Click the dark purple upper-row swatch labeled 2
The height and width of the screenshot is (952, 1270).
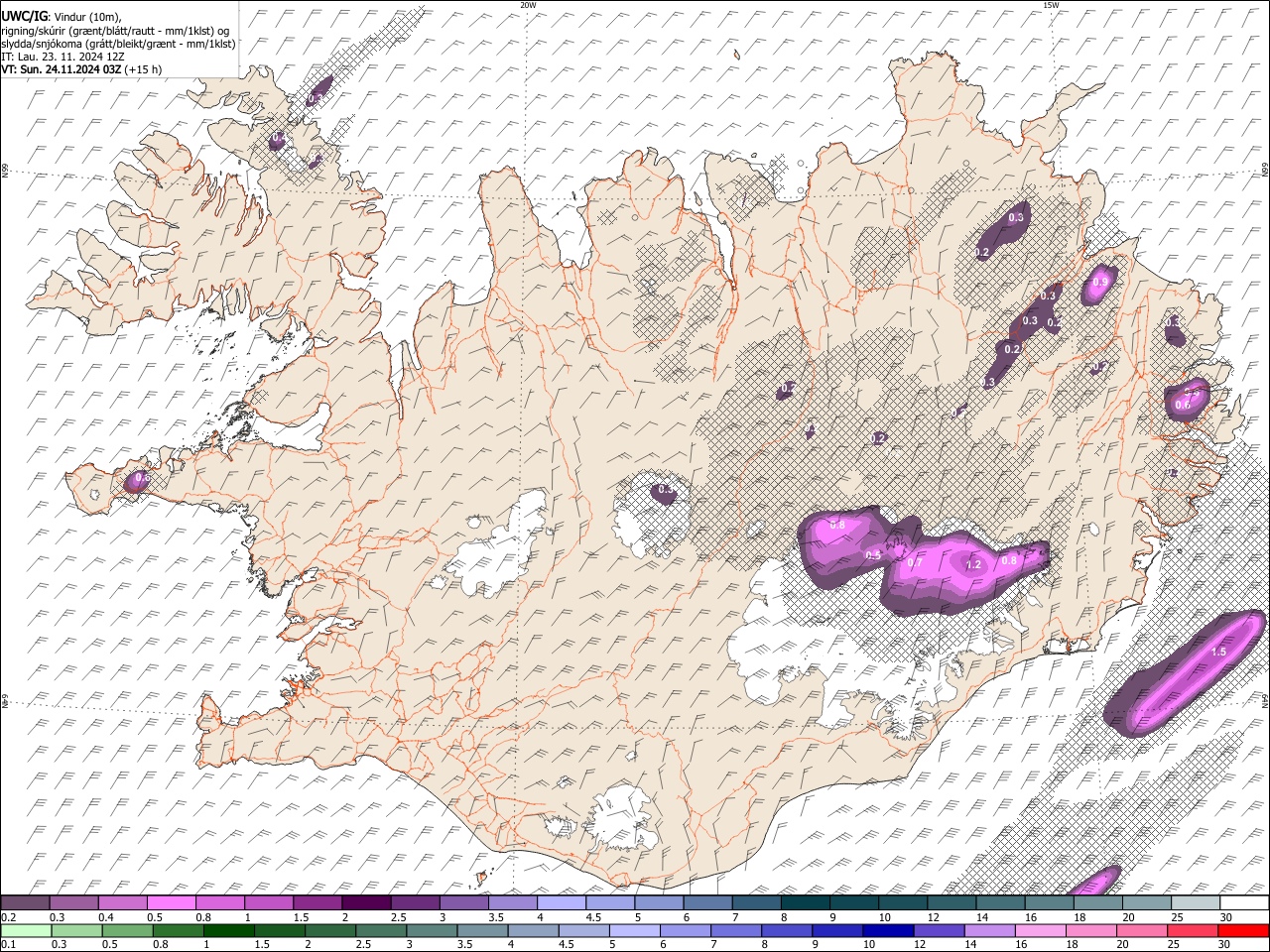[x=365, y=903]
